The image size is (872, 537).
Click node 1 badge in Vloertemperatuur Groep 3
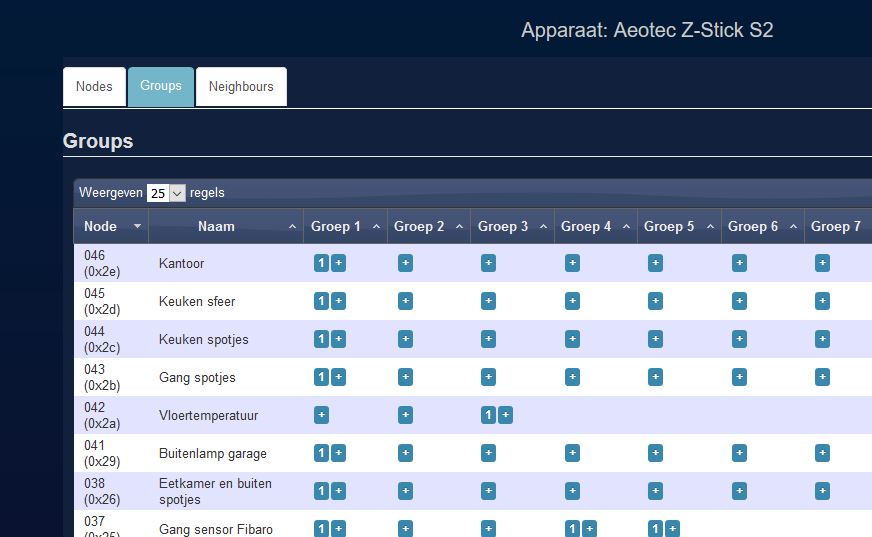pyautogui.click(x=488, y=415)
